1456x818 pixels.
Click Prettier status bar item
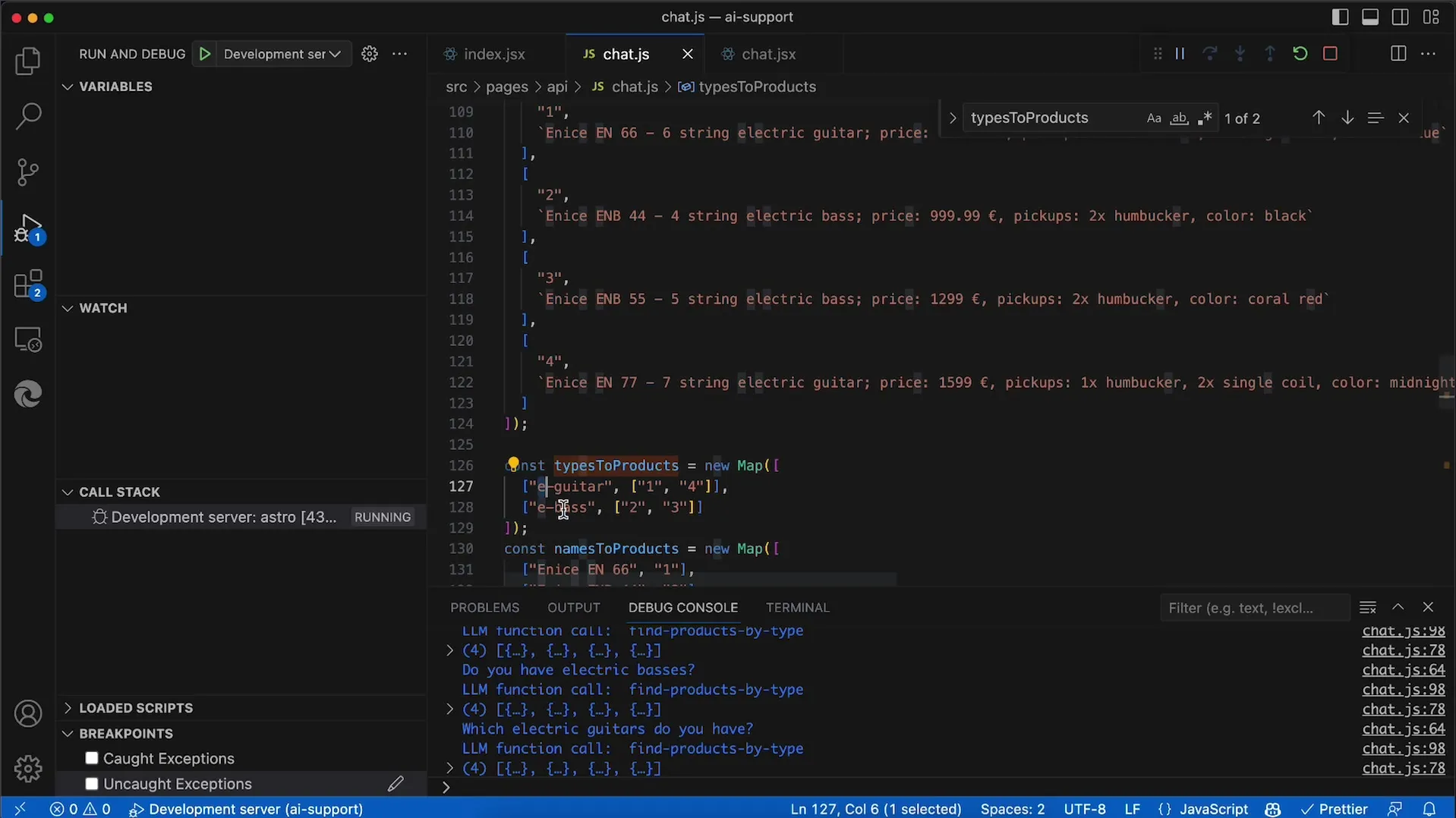point(1334,809)
